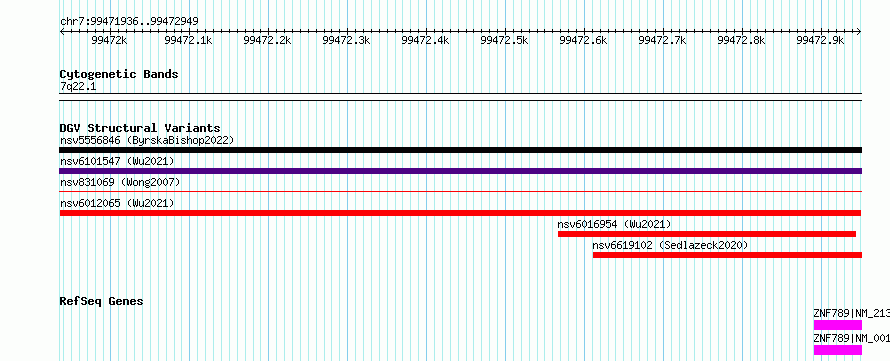Click the 99472.3k ruler label
This screenshot has width=890, height=361.
346,40
